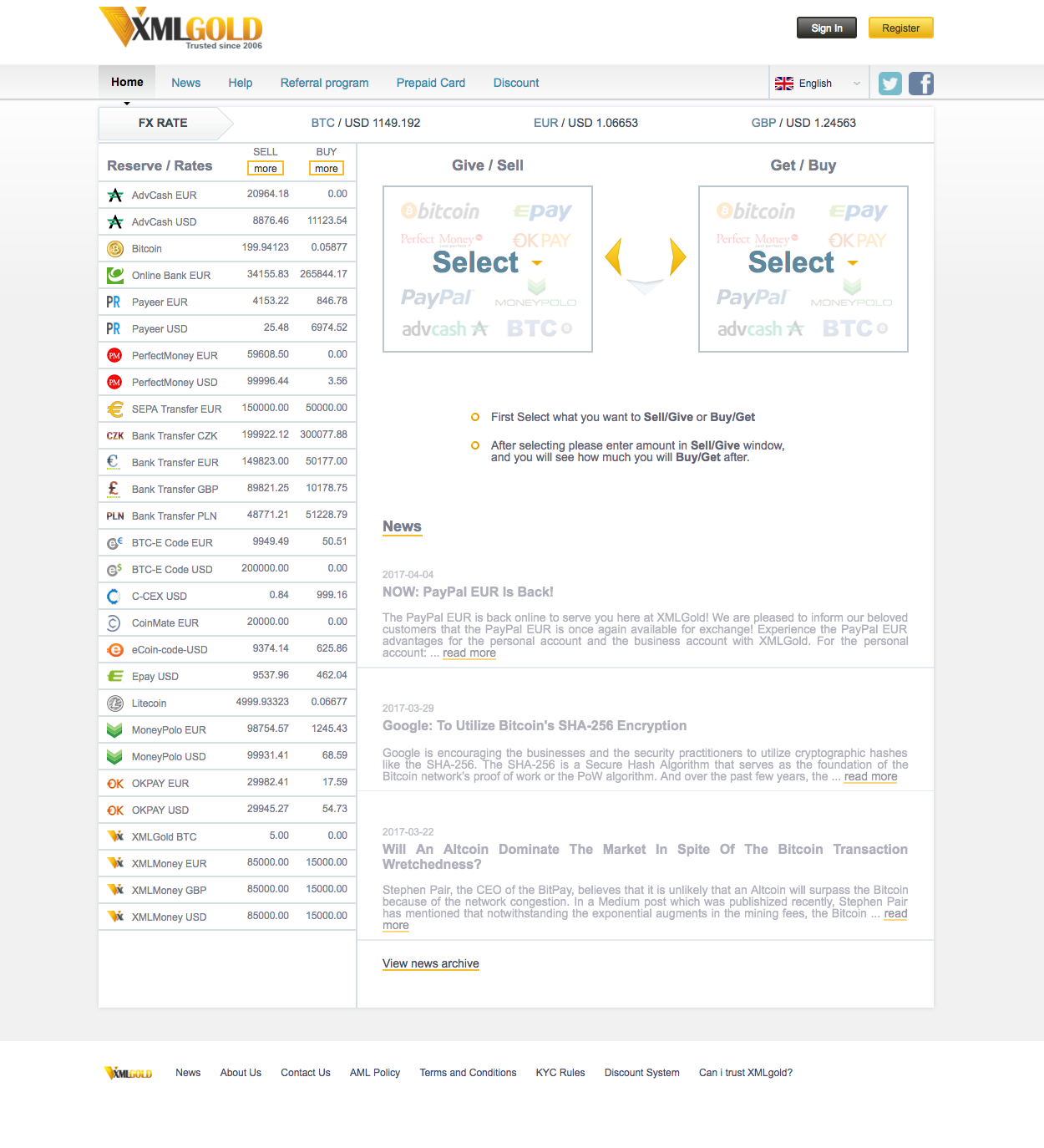
Task: Click the eCoin-code-USD orange icon
Action: click(115, 650)
